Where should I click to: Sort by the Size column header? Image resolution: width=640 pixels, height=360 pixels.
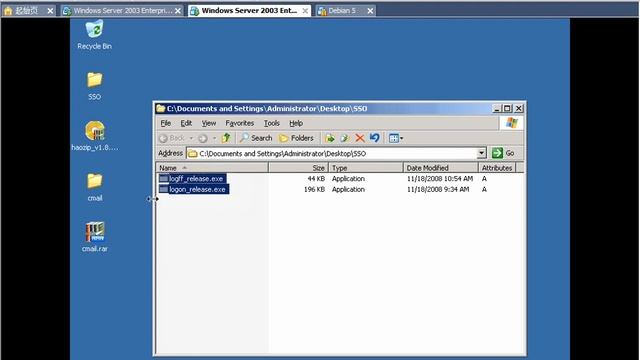coord(298,168)
